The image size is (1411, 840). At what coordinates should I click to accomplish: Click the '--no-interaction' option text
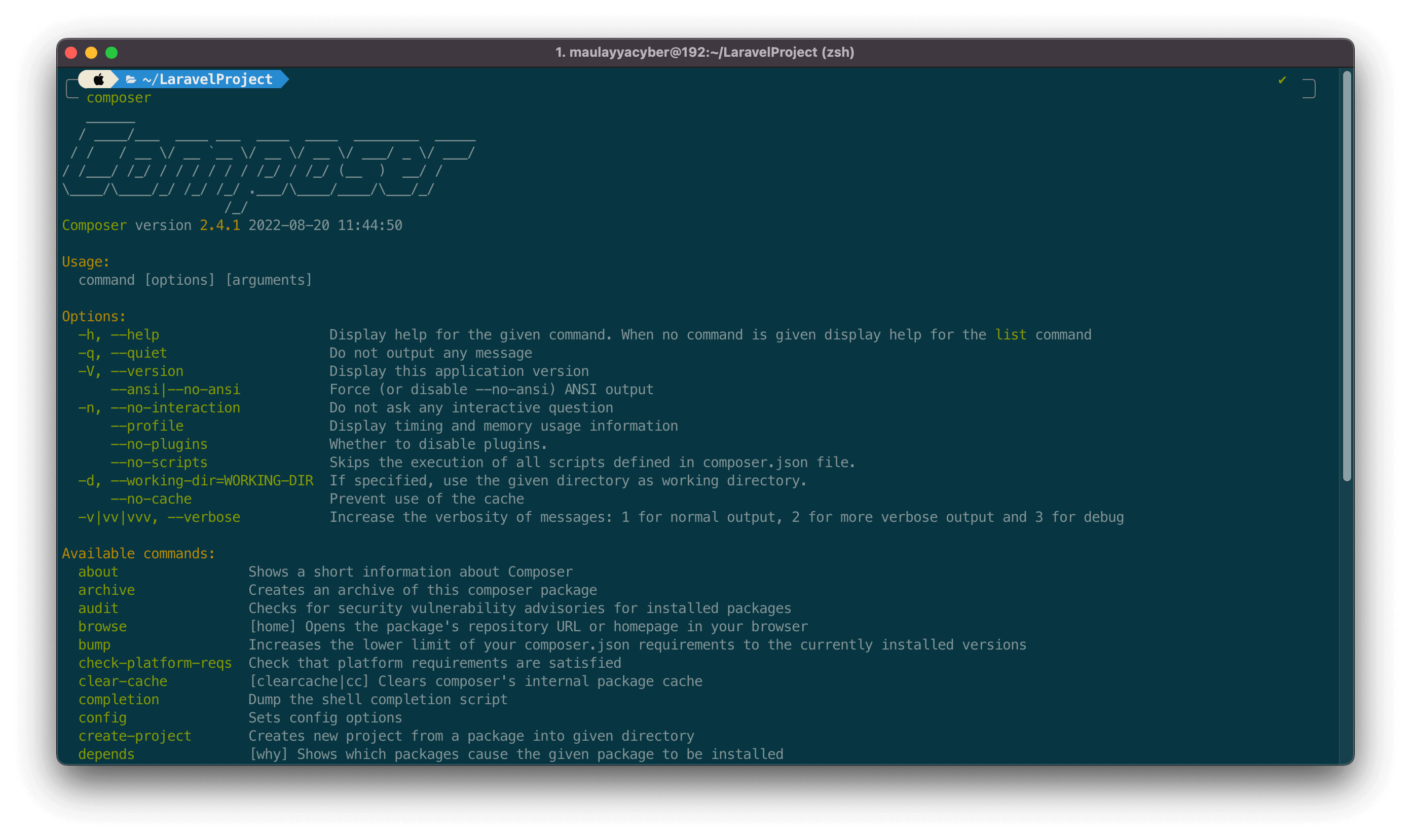175,407
